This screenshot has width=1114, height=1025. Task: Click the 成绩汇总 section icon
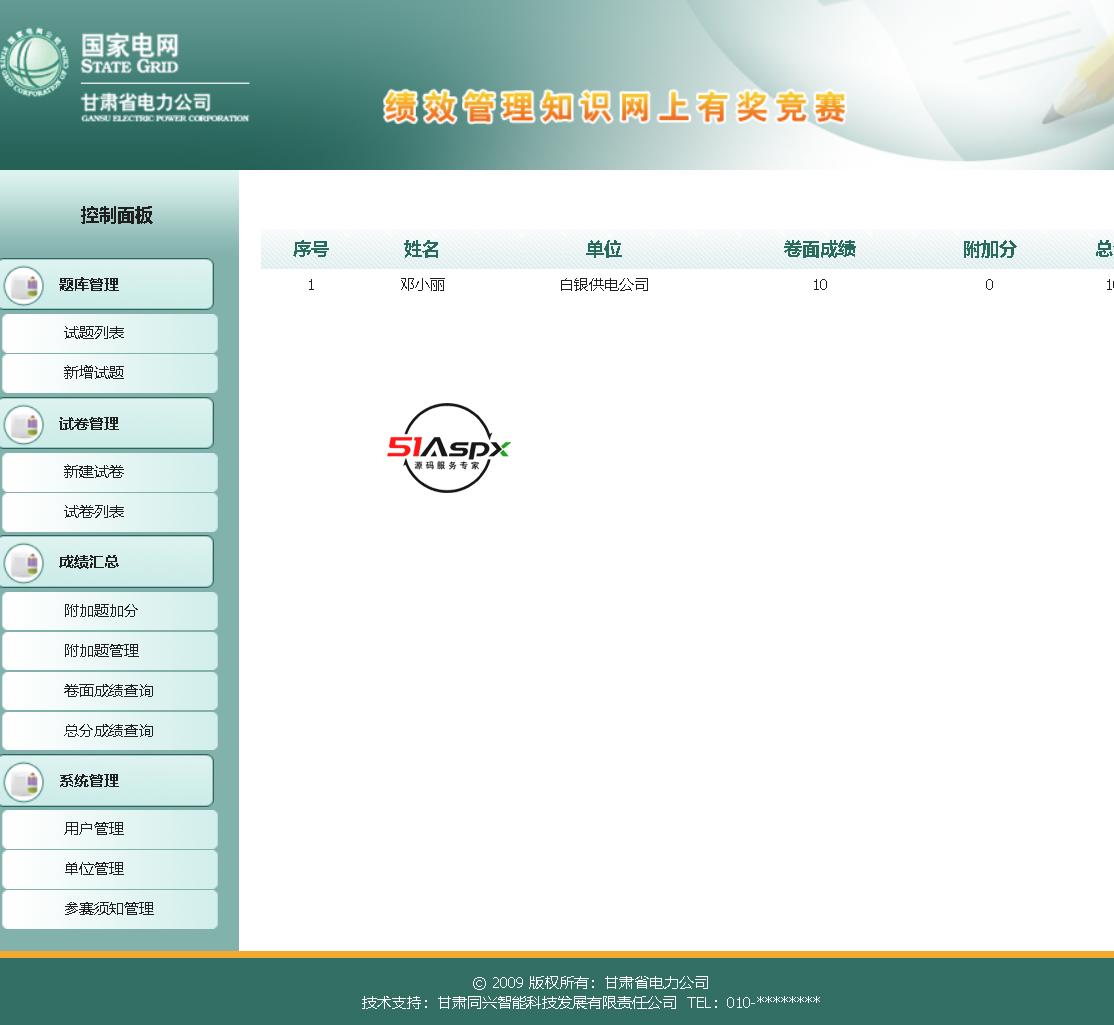(24, 562)
